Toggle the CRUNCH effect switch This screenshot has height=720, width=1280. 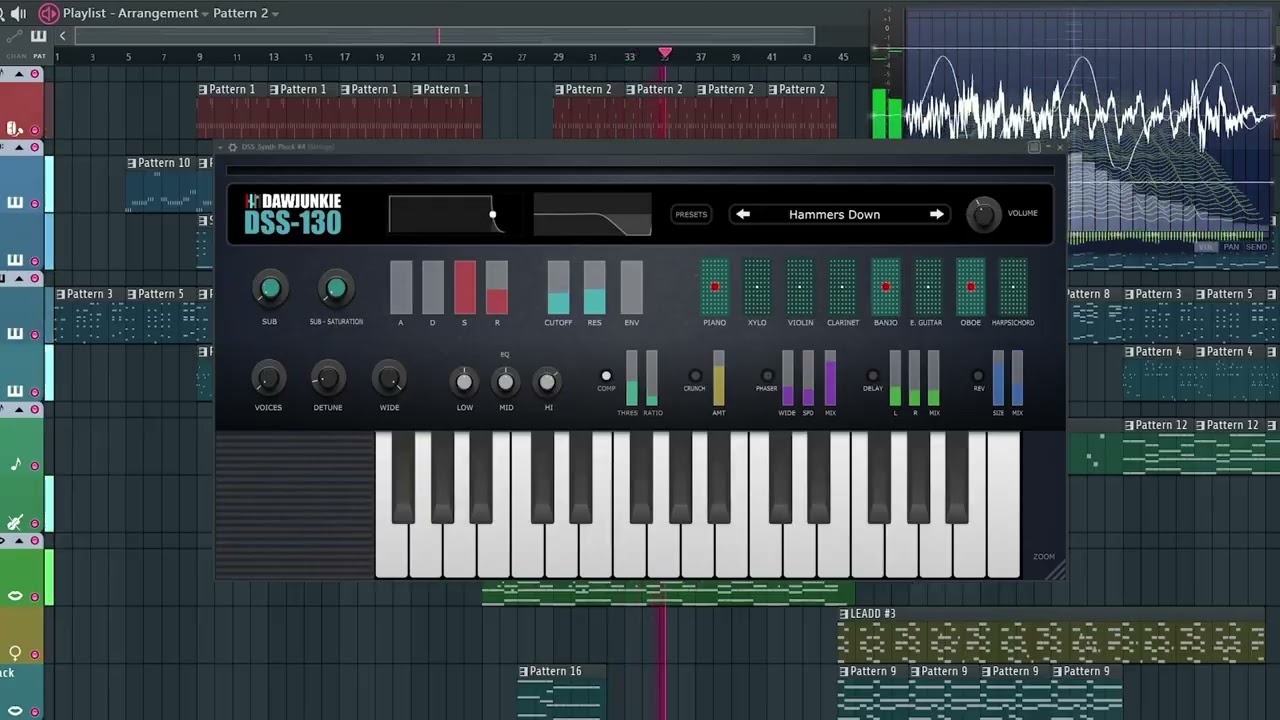tap(694, 376)
